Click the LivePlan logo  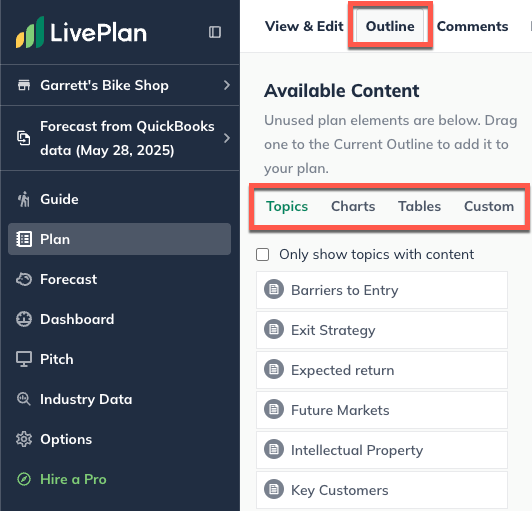[x=81, y=32]
